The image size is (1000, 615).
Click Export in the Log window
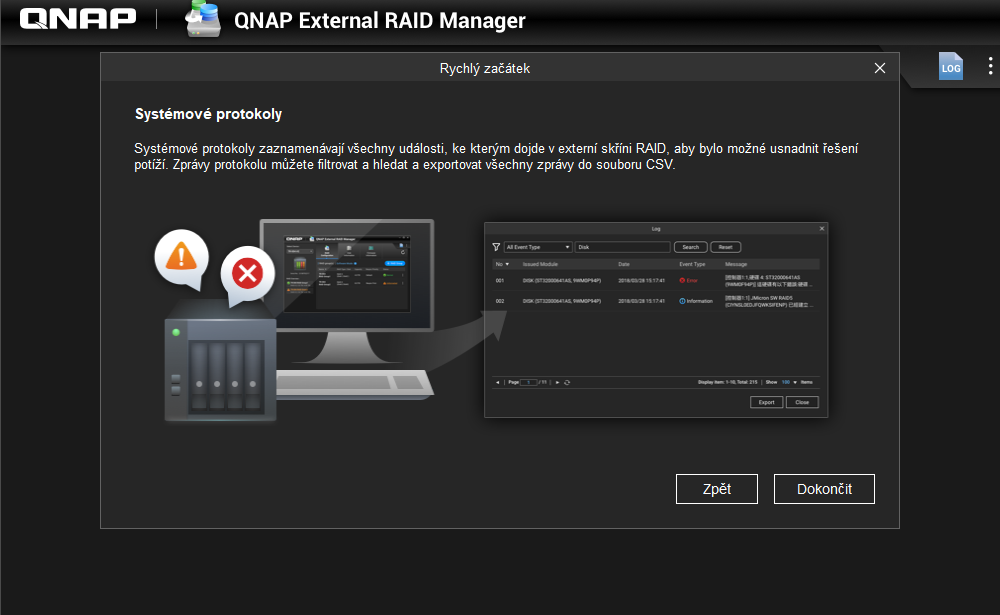[766, 402]
